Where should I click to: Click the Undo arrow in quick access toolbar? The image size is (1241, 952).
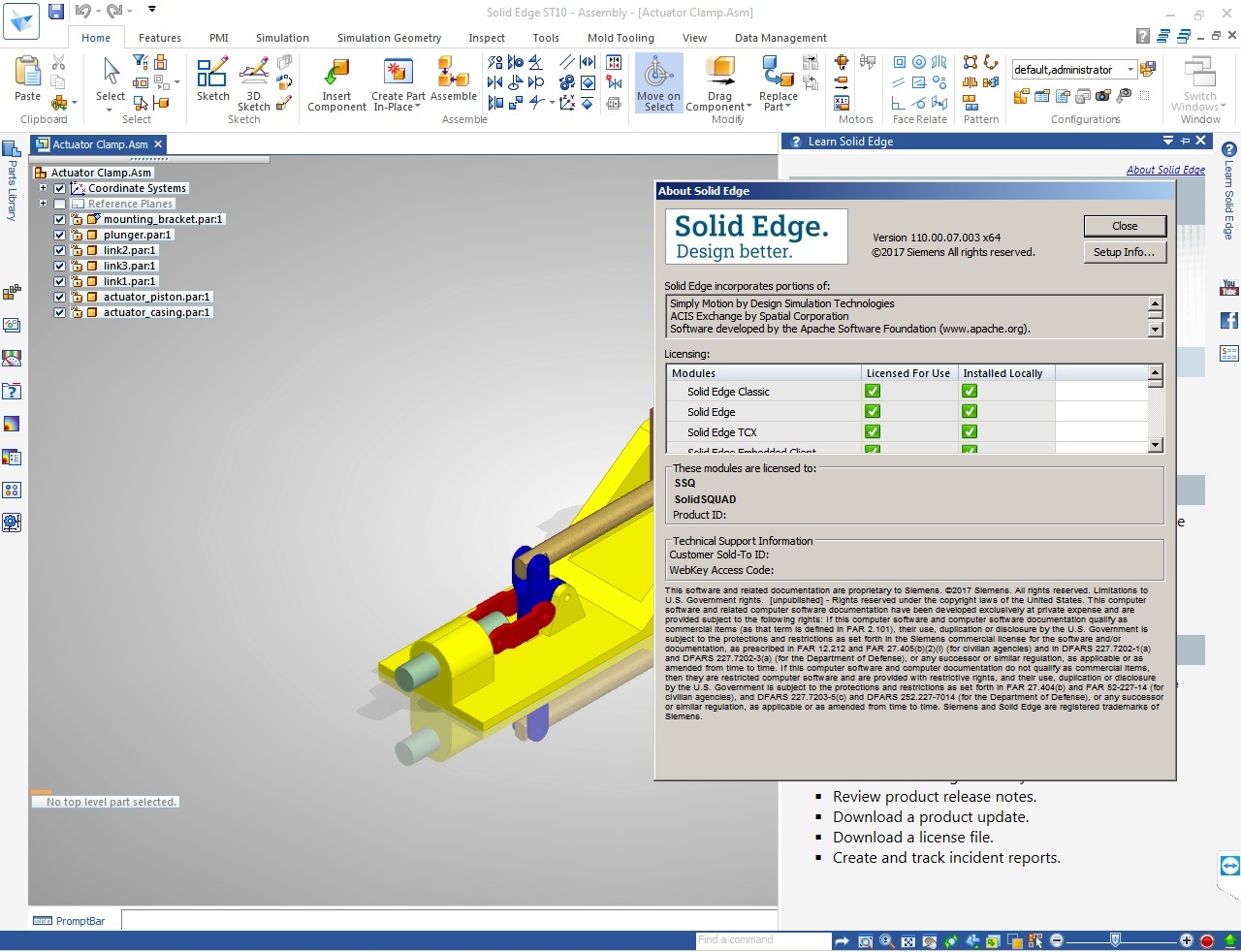82,11
